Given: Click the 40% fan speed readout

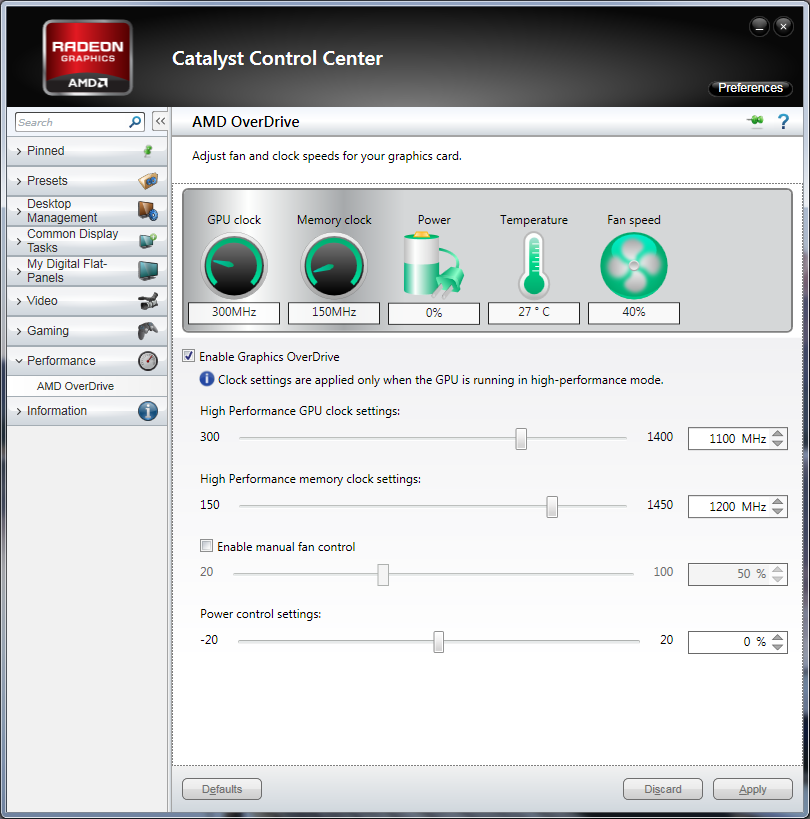Looking at the screenshot, I should click(x=633, y=312).
